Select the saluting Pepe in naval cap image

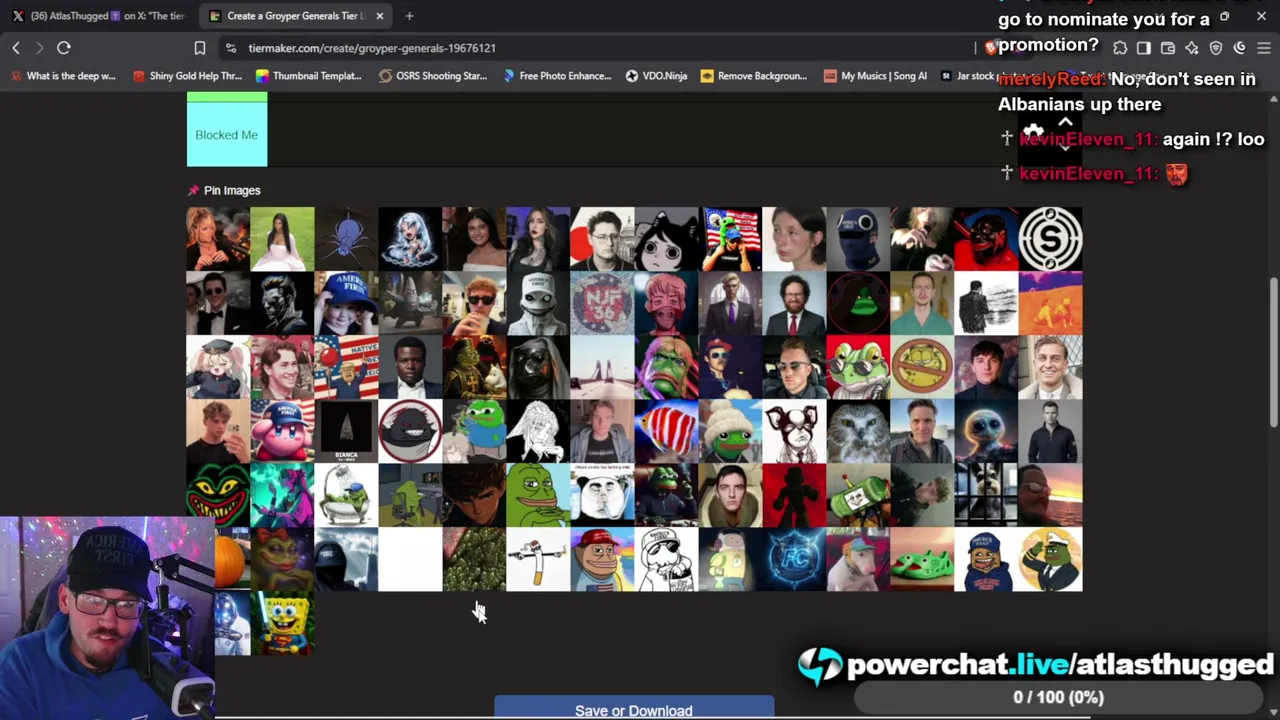coord(1050,559)
